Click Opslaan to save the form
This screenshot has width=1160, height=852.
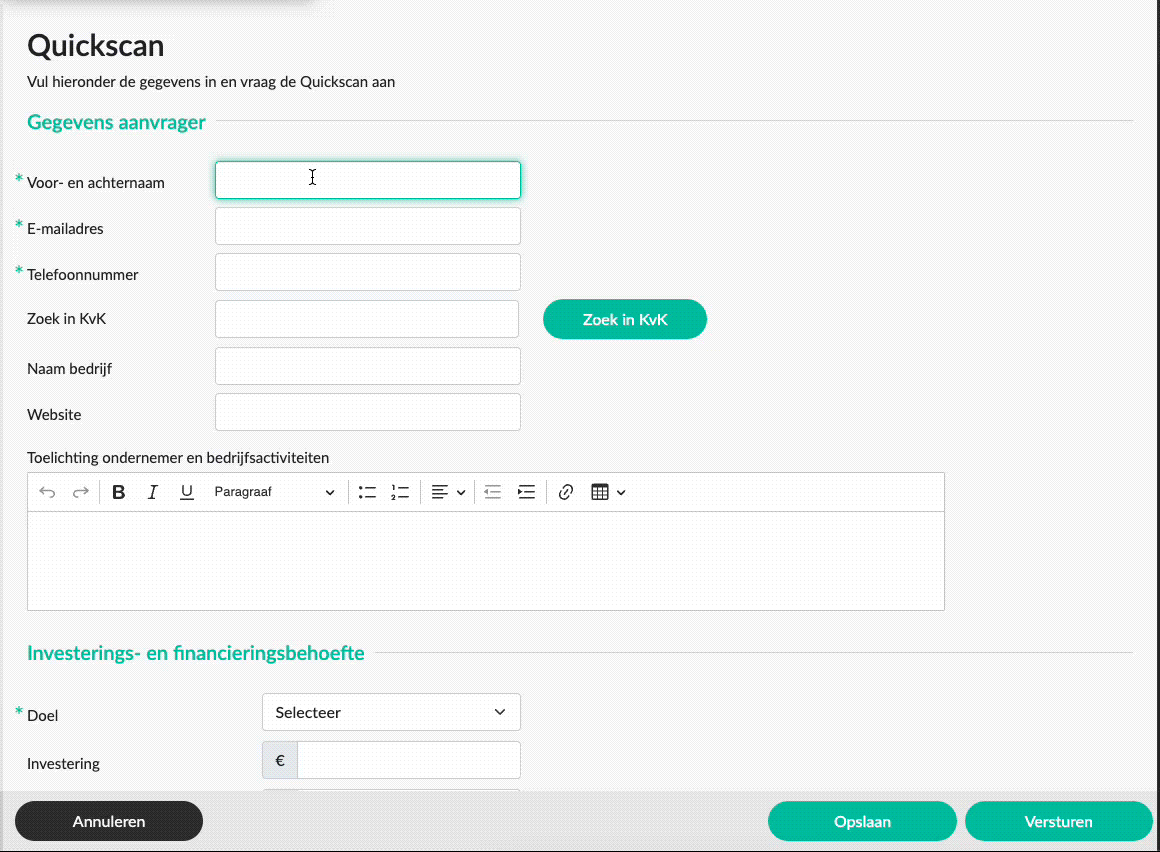coord(862,822)
